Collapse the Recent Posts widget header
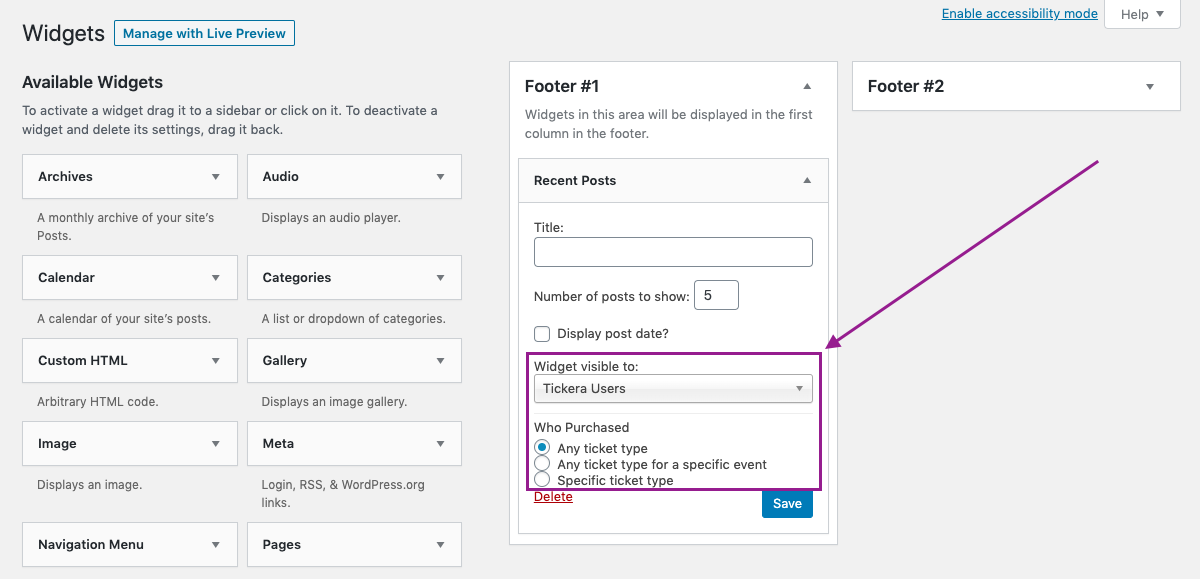The image size is (1200, 579). click(807, 181)
